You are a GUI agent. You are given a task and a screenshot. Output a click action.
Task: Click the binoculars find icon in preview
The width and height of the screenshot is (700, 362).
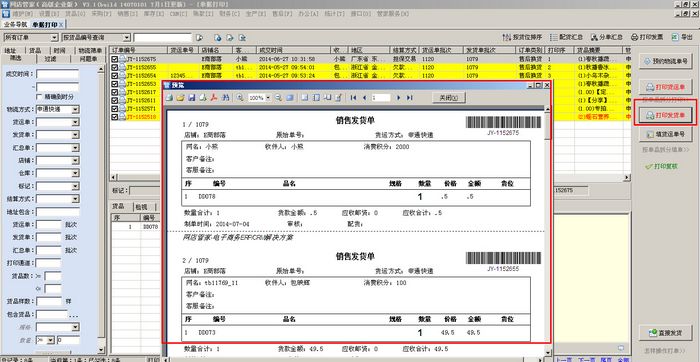tap(225, 97)
